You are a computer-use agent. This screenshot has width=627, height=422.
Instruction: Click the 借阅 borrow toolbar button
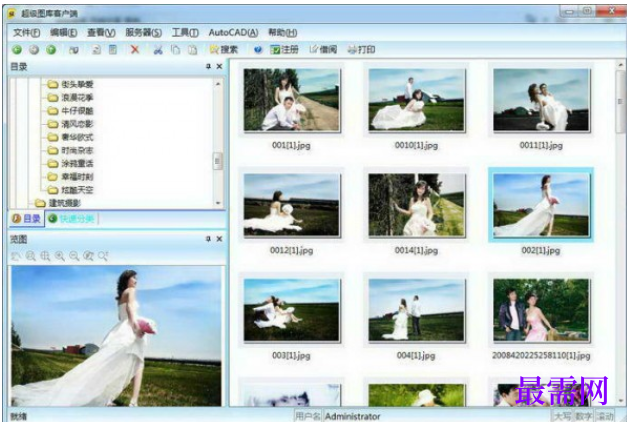coord(323,50)
